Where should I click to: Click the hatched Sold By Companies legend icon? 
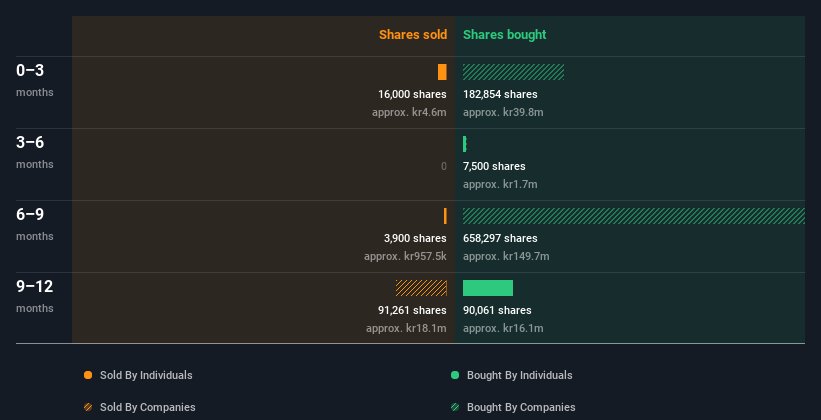[88, 407]
